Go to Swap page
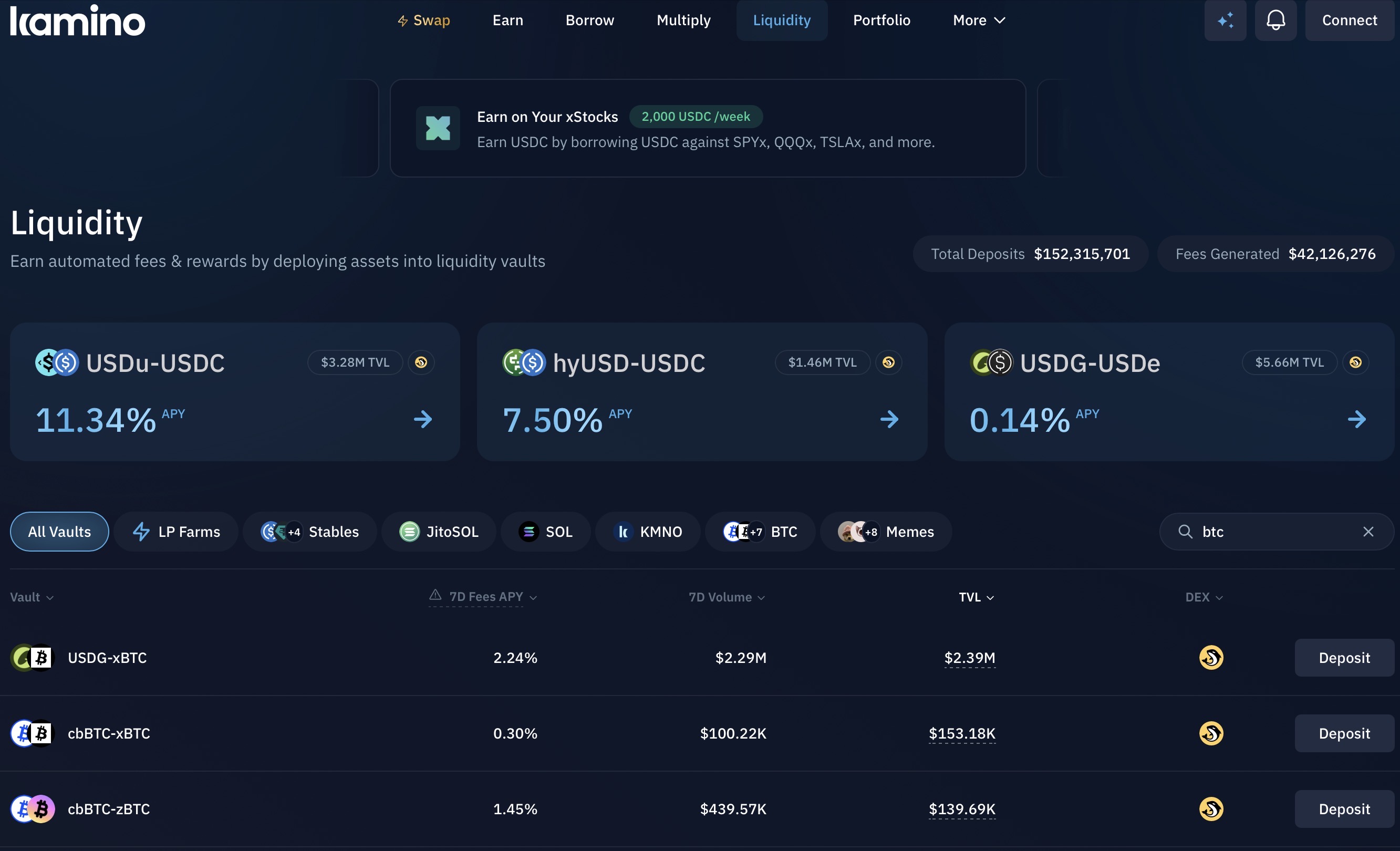The image size is (1400, 851). (423, 20)
